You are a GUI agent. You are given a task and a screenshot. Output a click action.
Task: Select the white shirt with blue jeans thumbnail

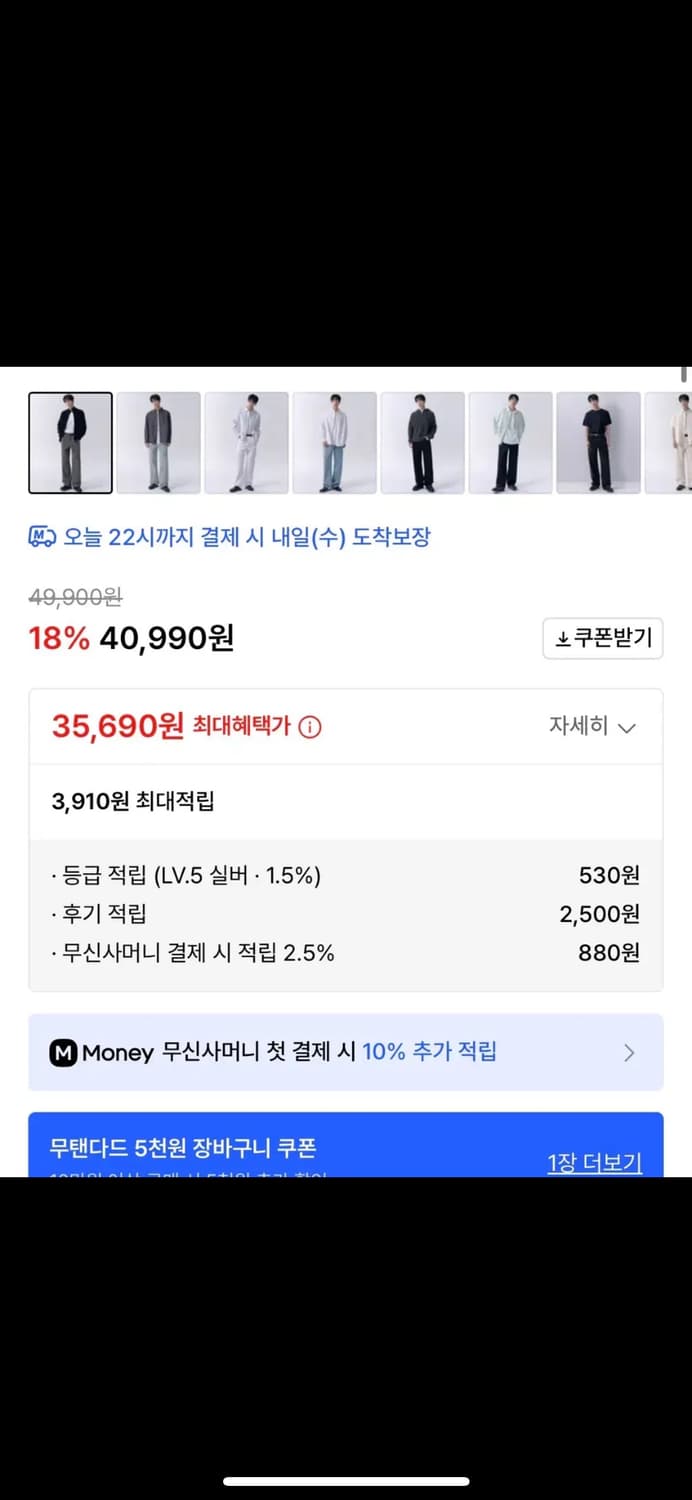tap(334, 442)
